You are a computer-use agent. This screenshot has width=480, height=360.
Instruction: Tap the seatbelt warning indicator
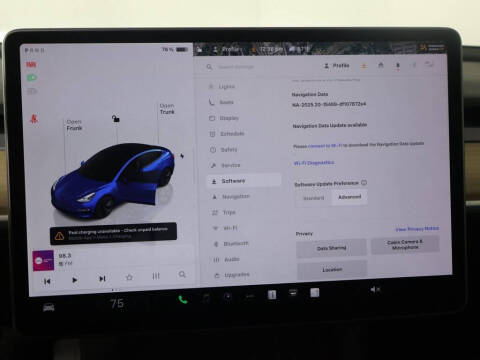34,119
